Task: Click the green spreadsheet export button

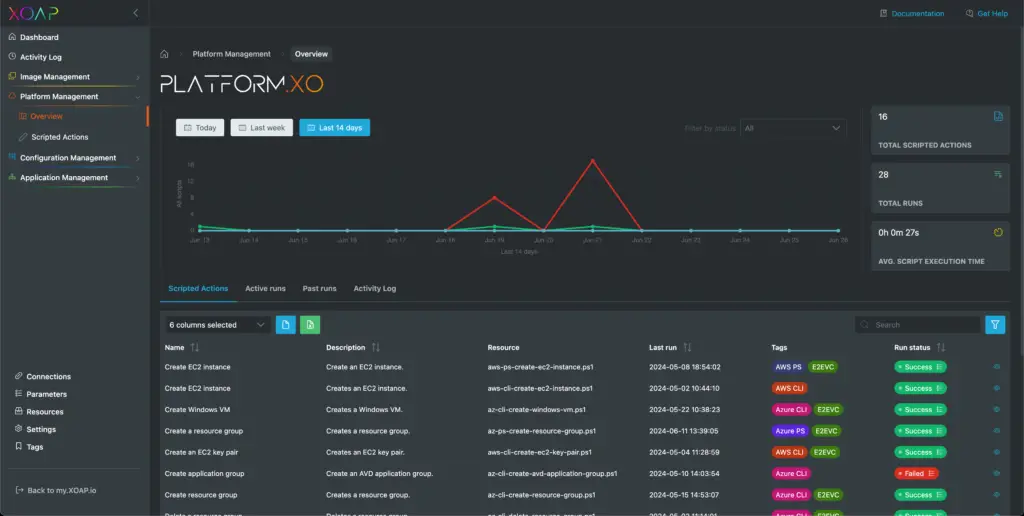Action: (x=310, y=325)
